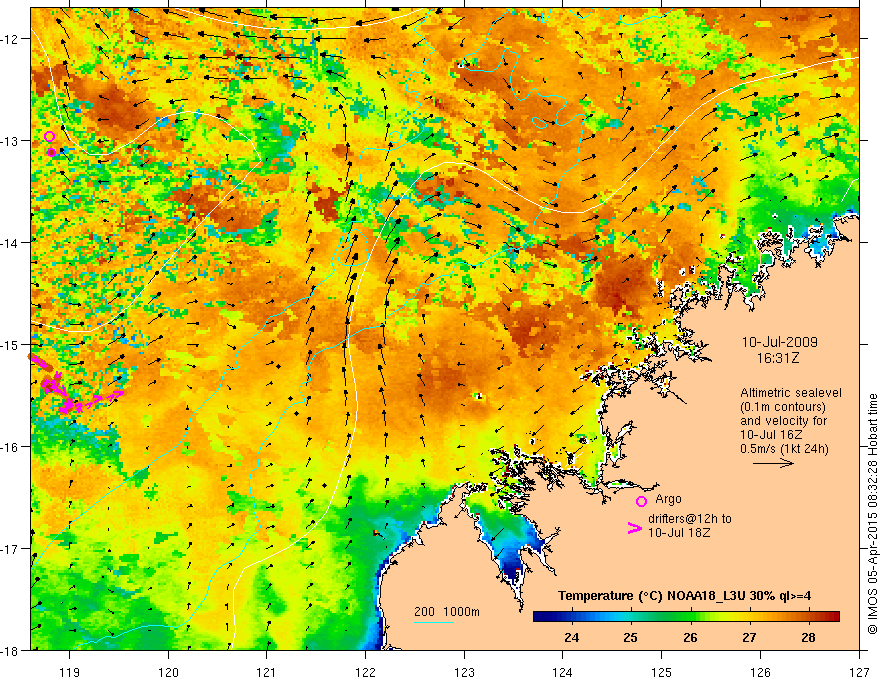Click the cyan 200 1000m isobath legend line
The height and width of the screenshot is (680, 880).
(434, 622)
